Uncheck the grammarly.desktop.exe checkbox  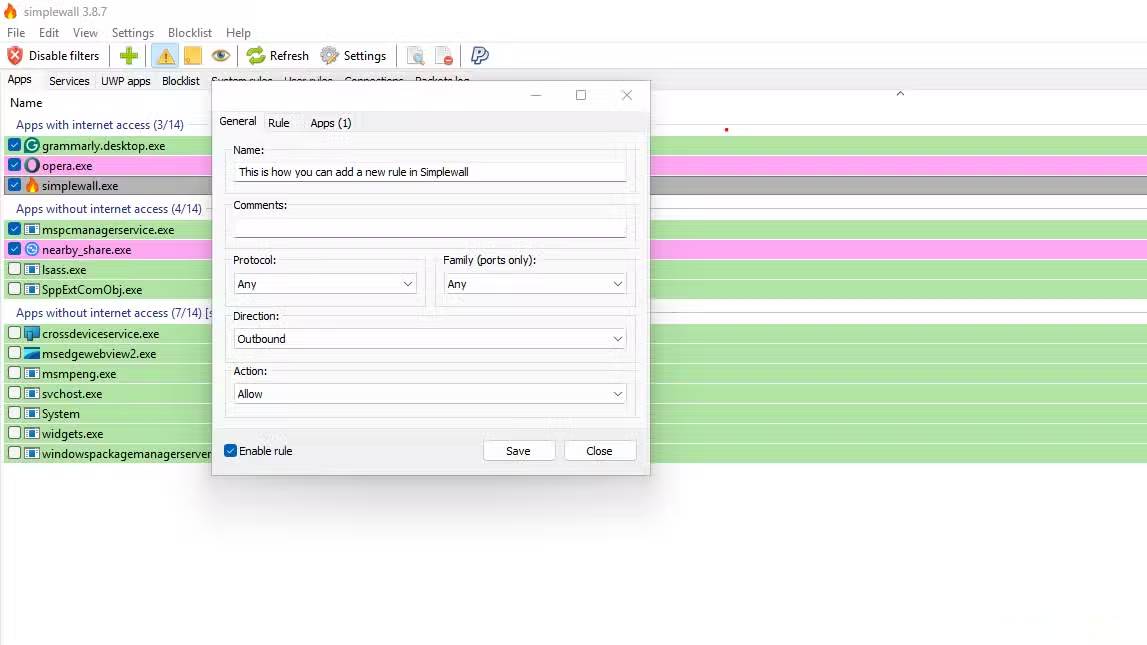(14, 145)
